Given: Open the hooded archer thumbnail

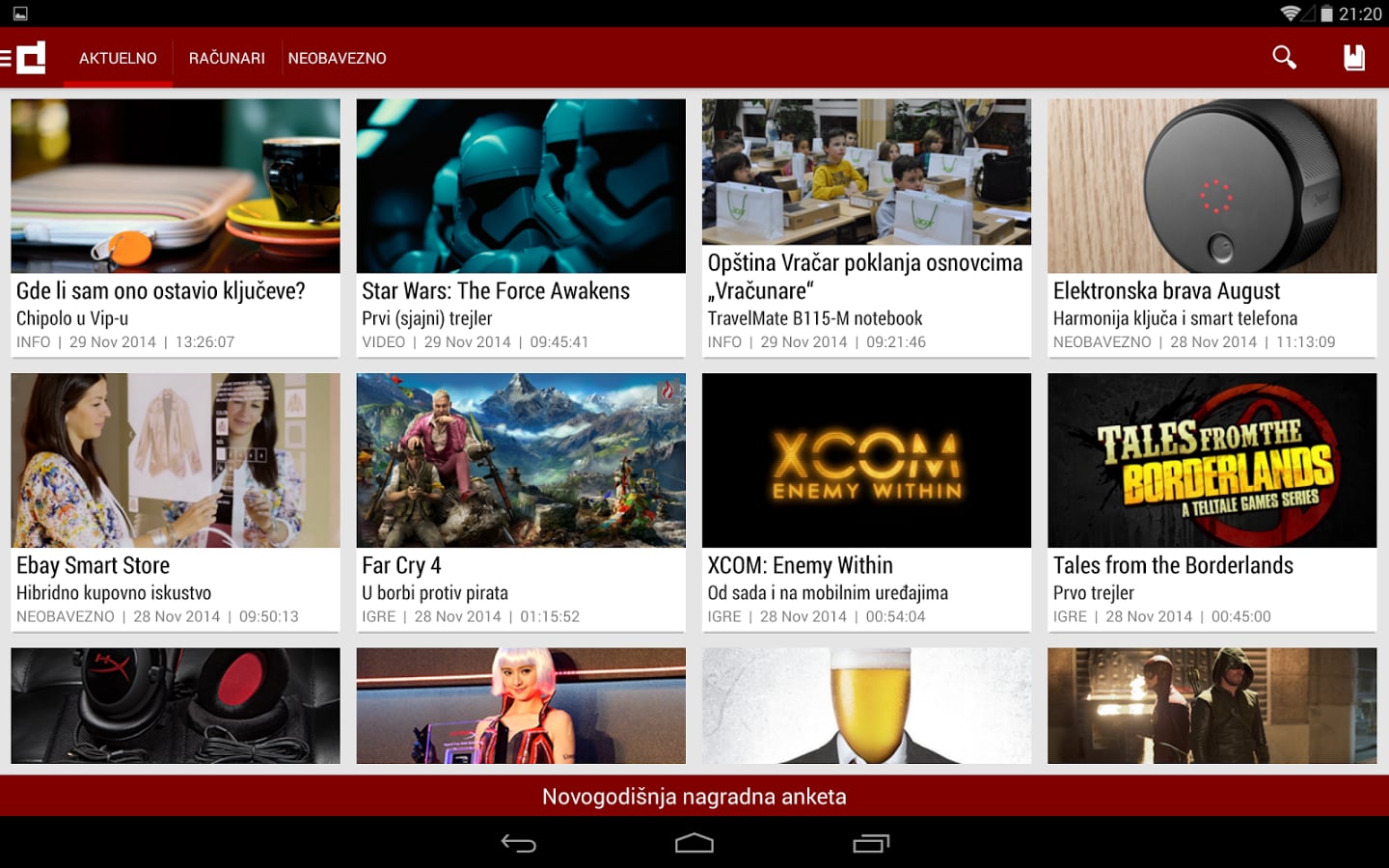Looking at the screenshot, I should pos(1212,706).
